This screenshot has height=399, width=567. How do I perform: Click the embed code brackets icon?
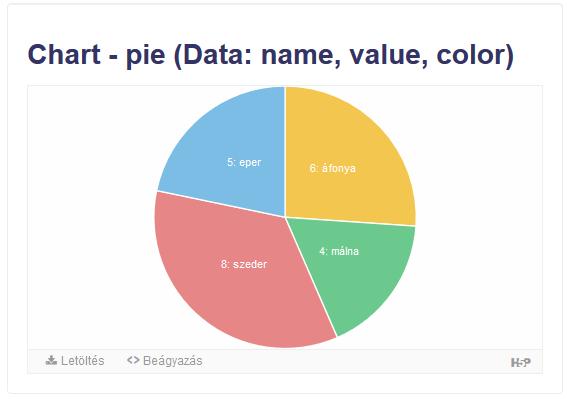(133, 360)
